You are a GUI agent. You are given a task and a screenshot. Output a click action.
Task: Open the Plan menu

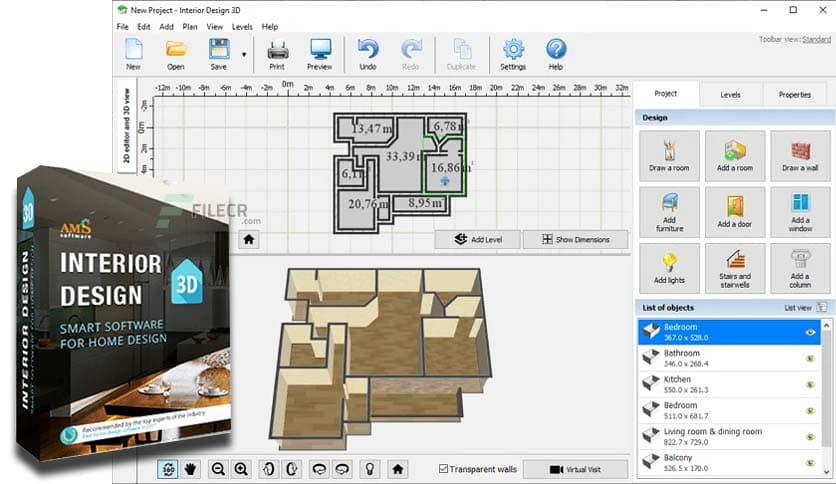tap(190, 27)
